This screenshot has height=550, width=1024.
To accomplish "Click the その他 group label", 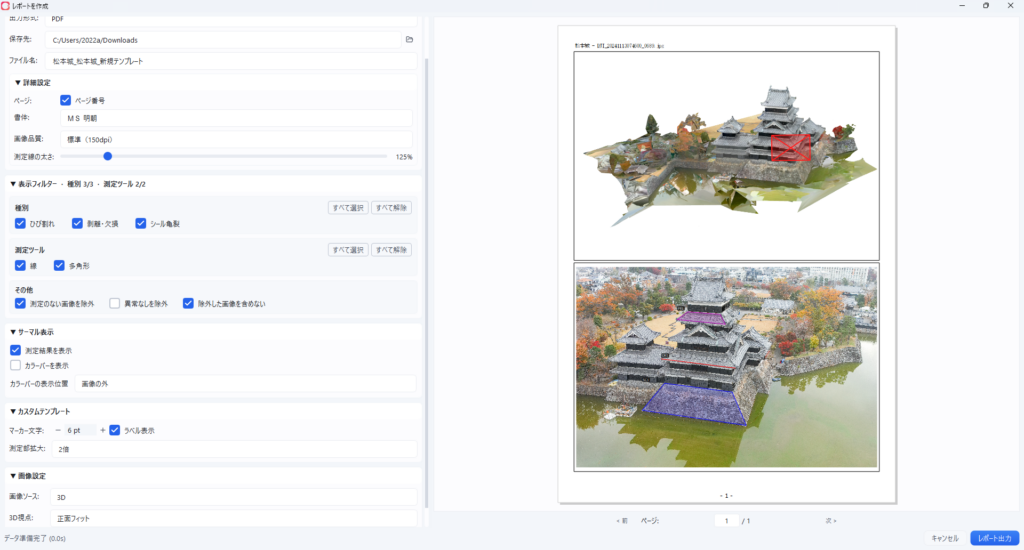I will [24, 290].
